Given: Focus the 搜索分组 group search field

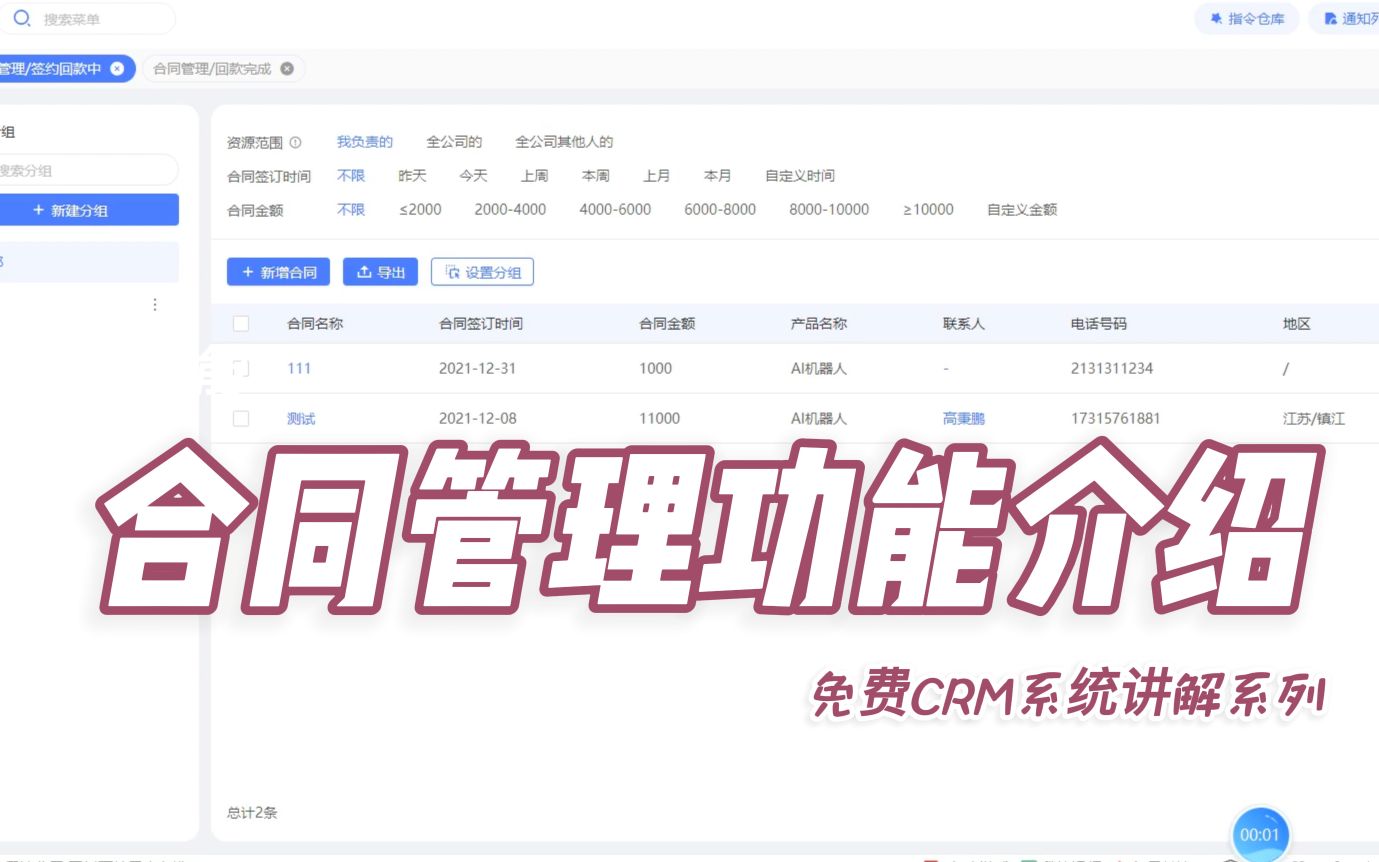Looking at the screenshot, I should click(x=88, y=170).
